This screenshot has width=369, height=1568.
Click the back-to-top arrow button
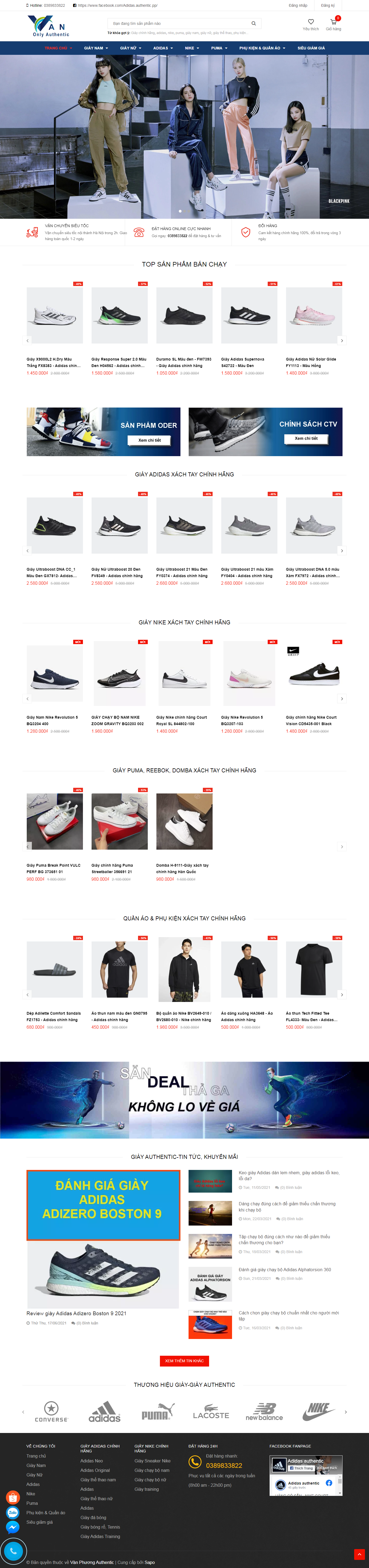point(359,1554)
